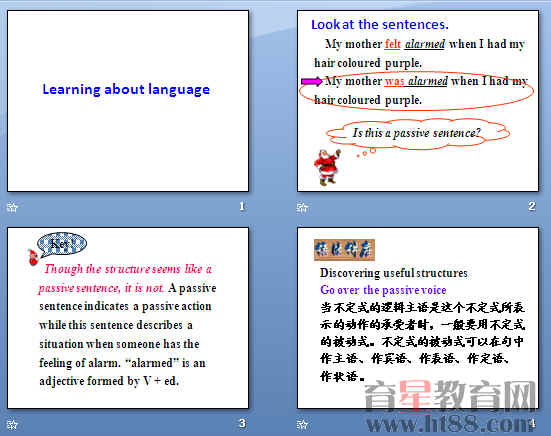551x436 pixels.
Task: Click the Chinese paragraph on slide 4
Action: point(422,341)
